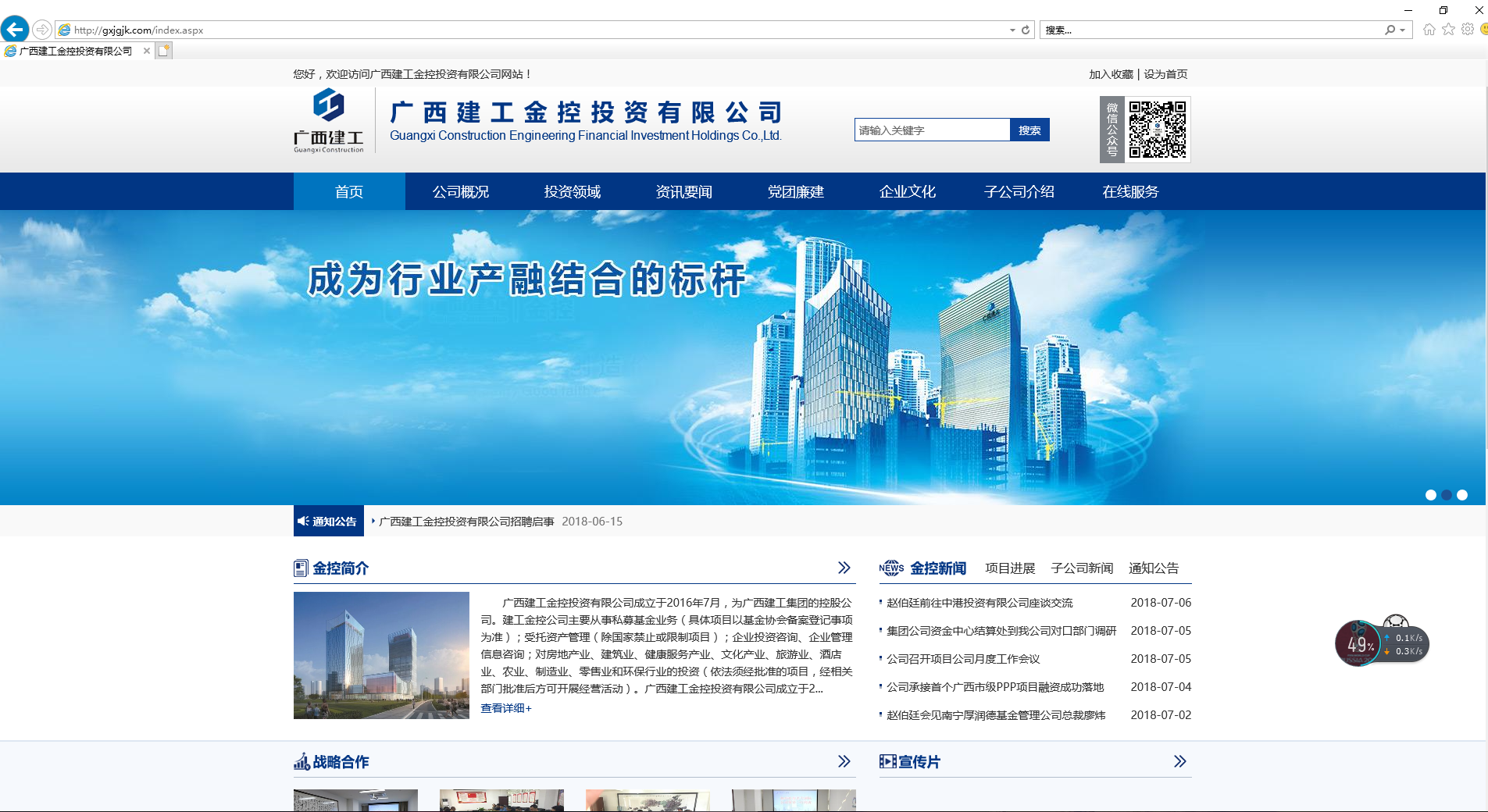Click the browser forward arrow button

point(42,30)
